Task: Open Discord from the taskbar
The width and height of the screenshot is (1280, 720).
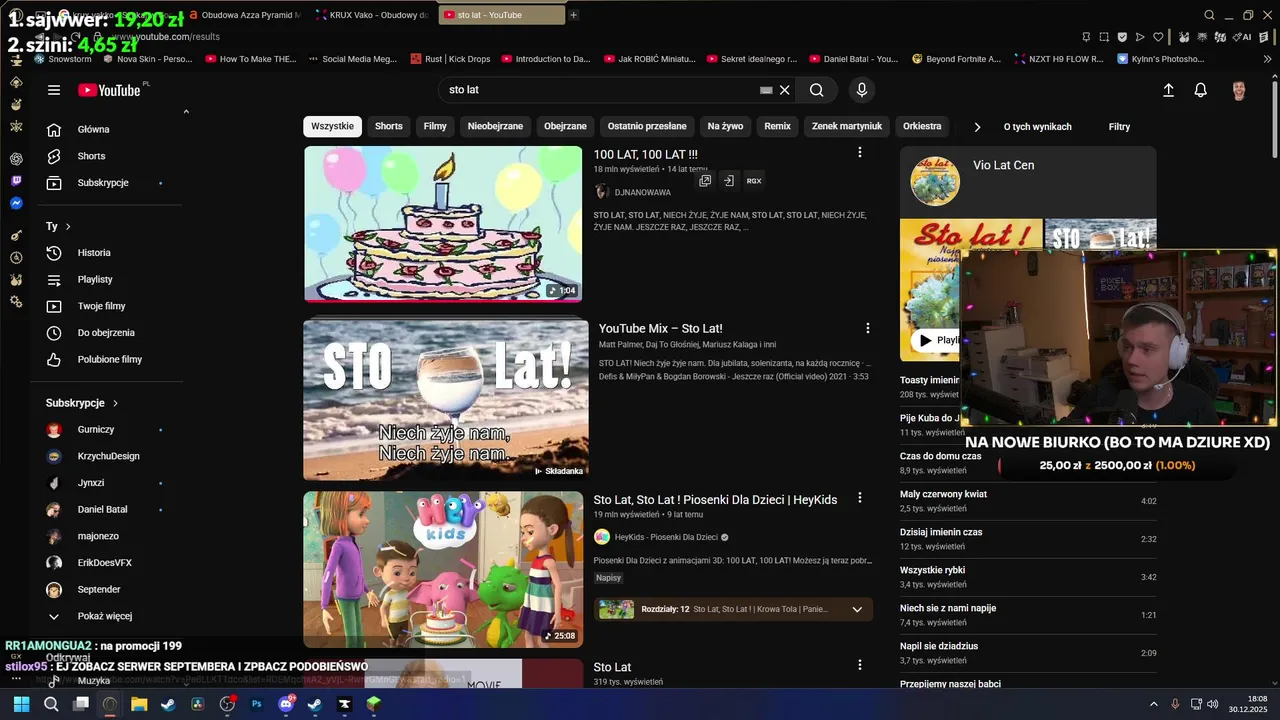Action: [x=286, y=704]
